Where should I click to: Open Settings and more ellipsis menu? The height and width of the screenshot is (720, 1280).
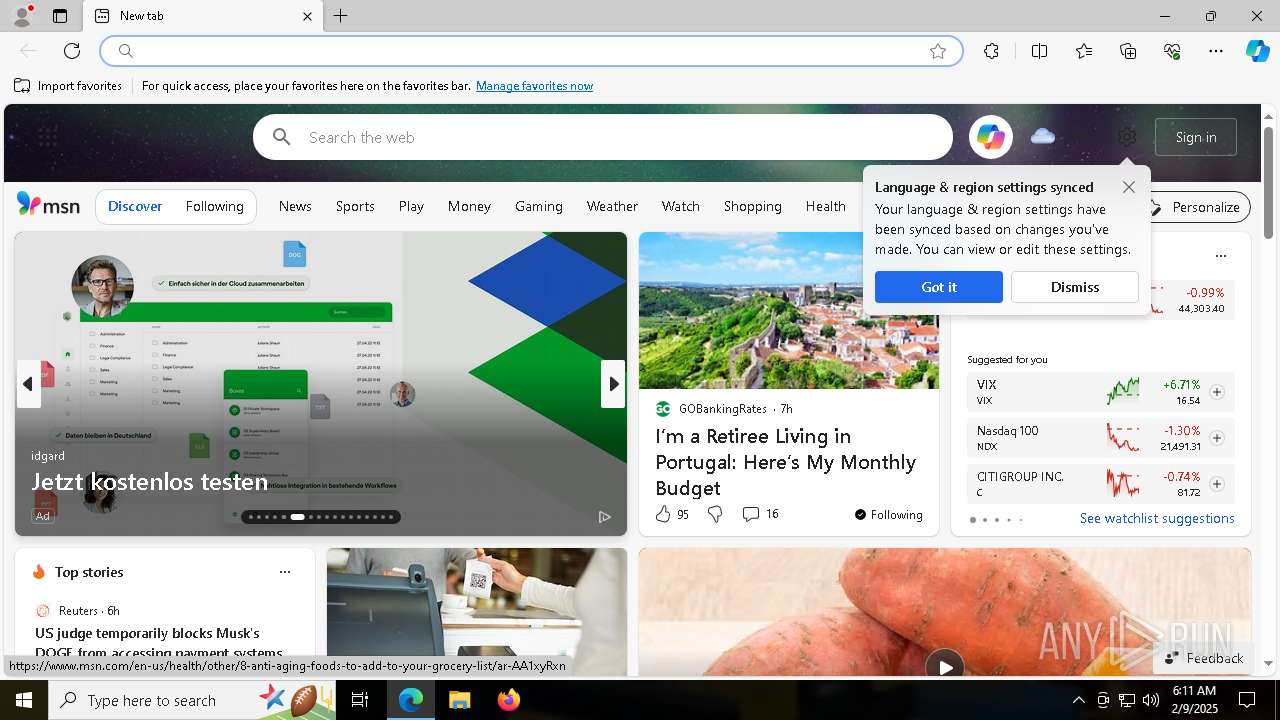1216,51
